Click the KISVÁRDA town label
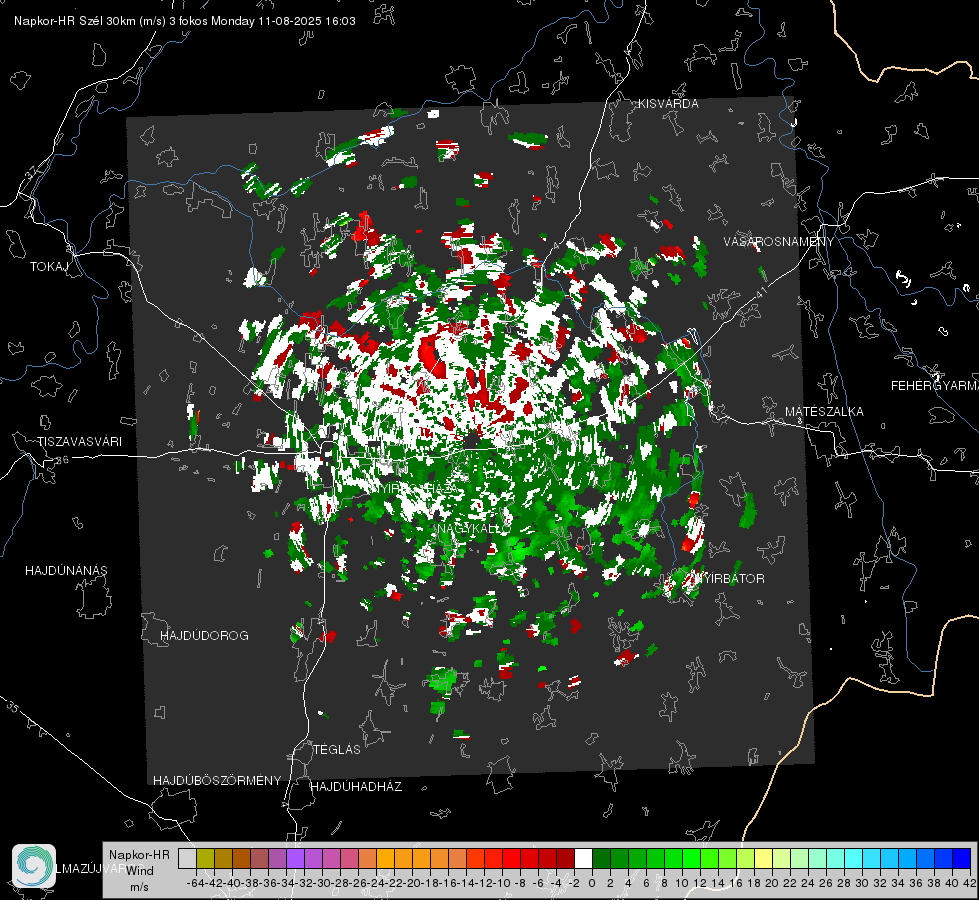This screenshot has height=900, width=979. point(668,104)
